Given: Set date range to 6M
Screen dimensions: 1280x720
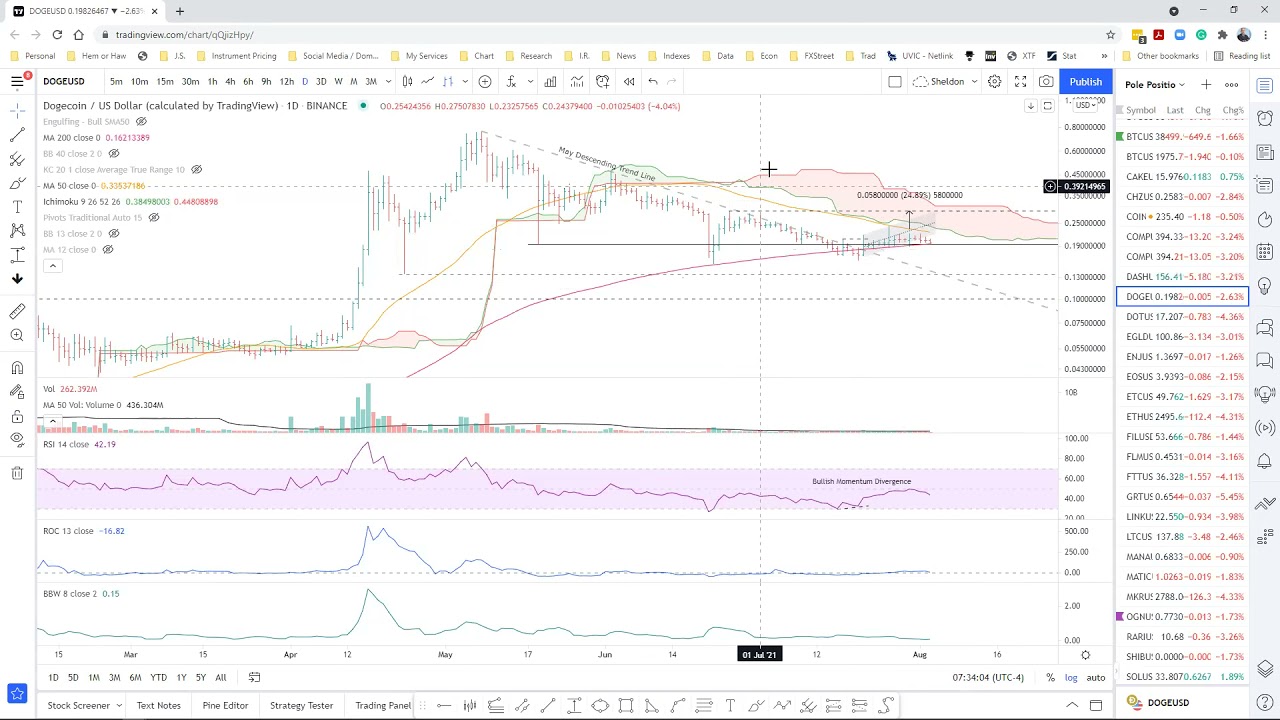Looking at the screenshot, I should pos(135,678).
